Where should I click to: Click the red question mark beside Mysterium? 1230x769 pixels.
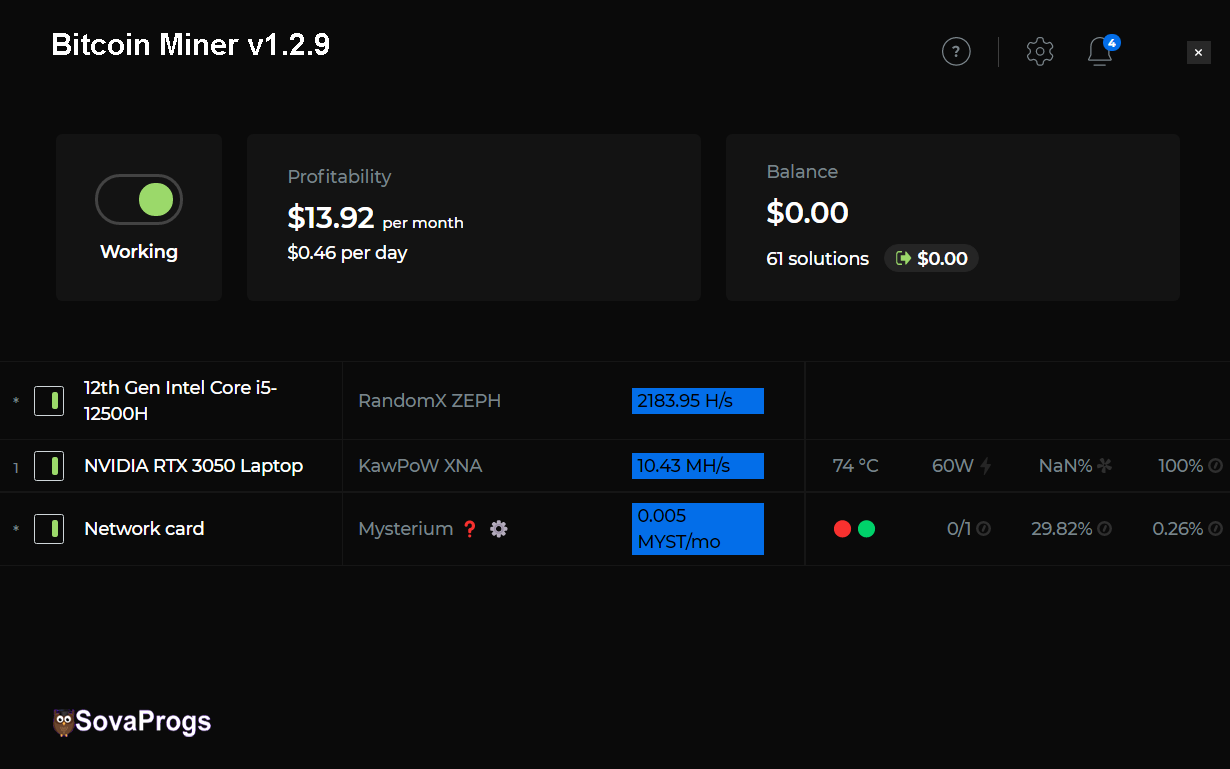[x=470, y=529]
